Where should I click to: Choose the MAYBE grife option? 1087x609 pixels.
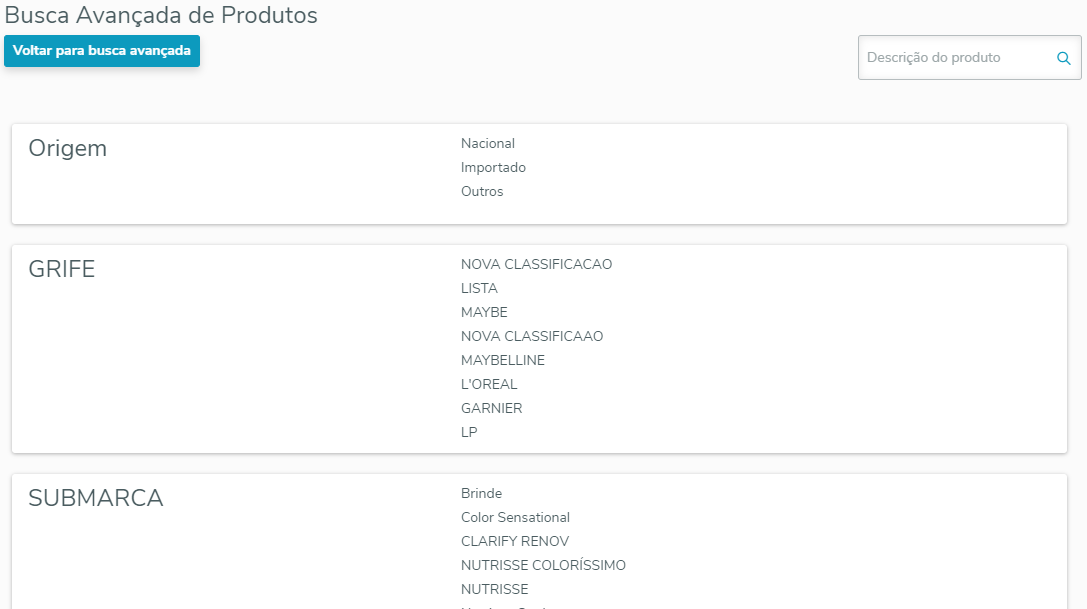(484, 313)
